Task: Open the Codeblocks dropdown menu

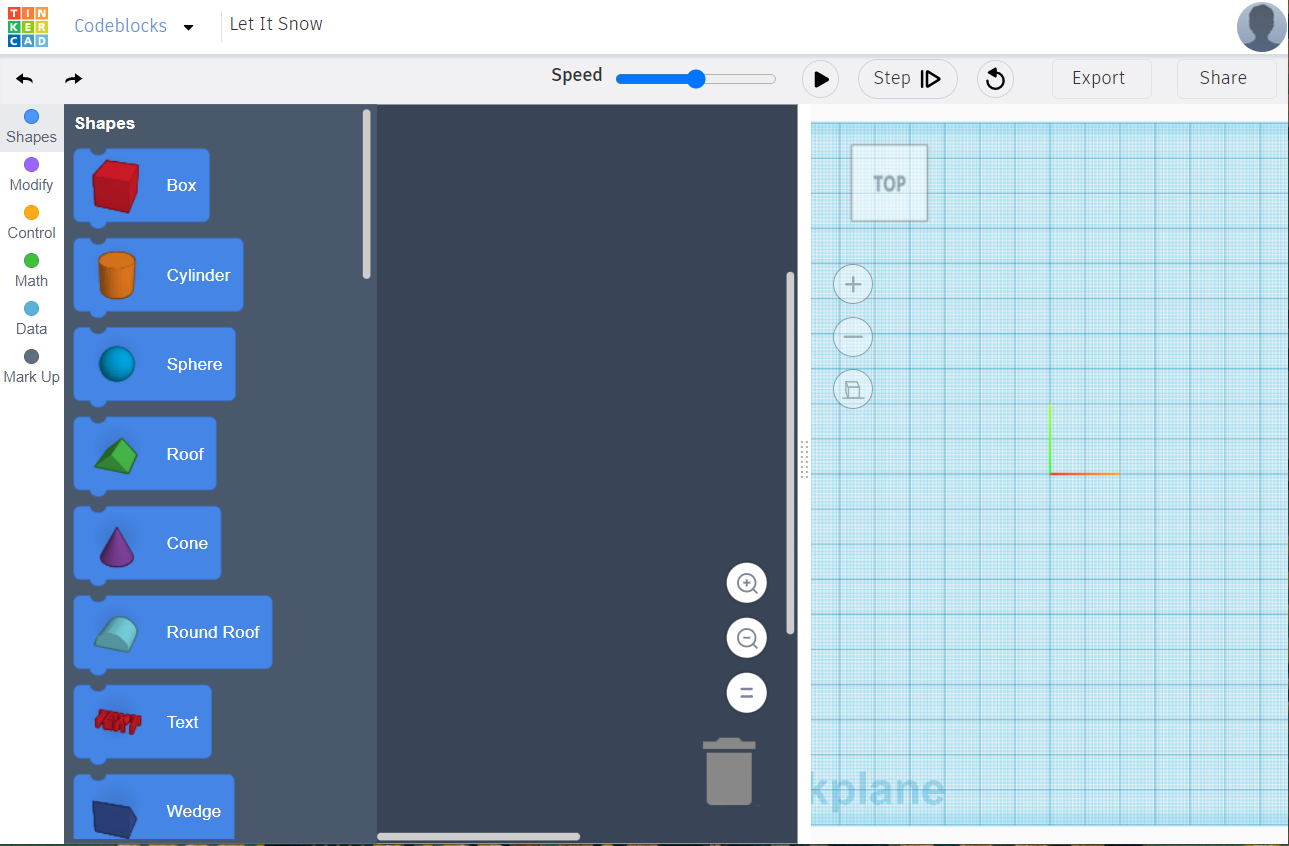Action: pyautogui.click(x=134, y=26)
